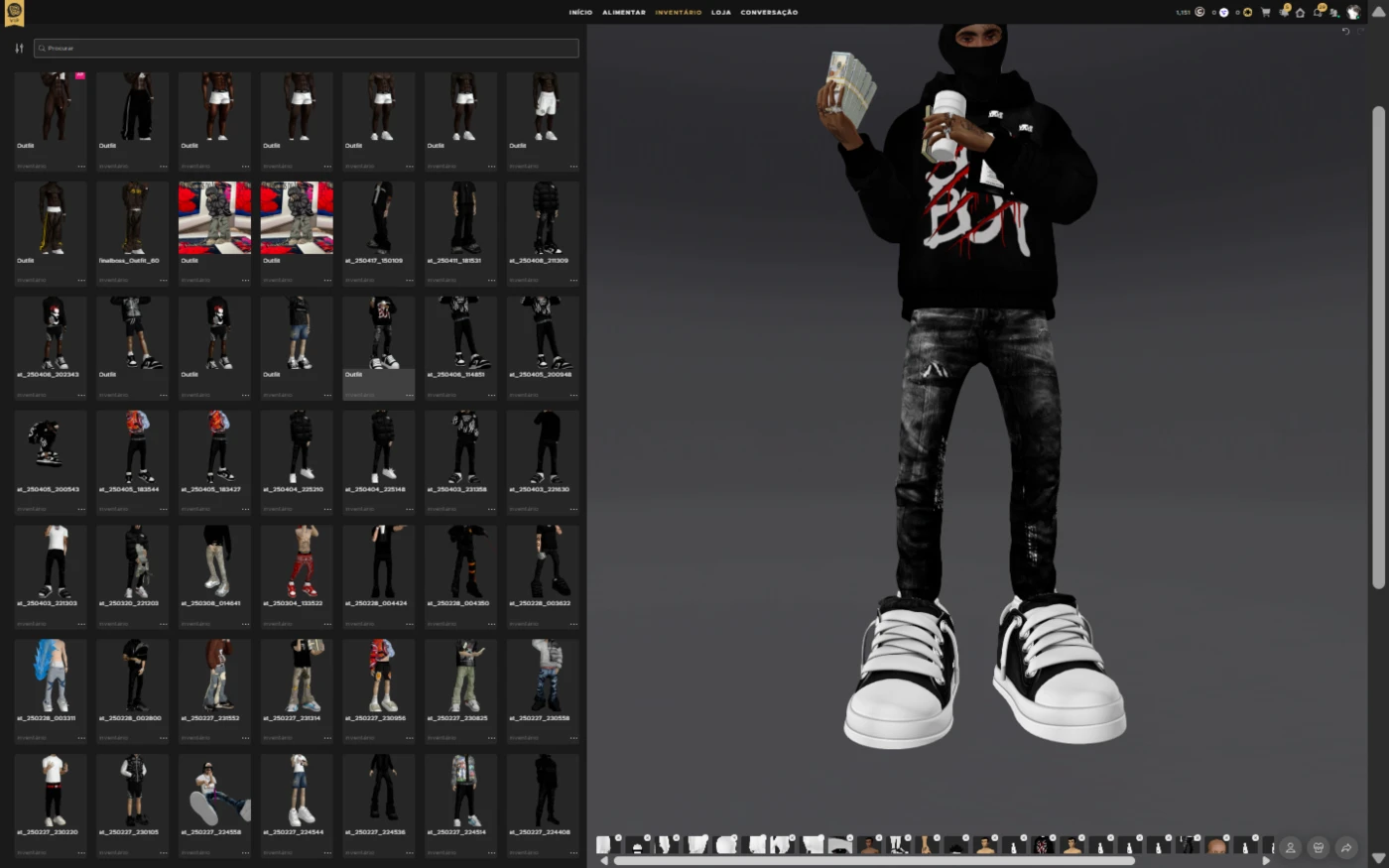Open the friends list icon
Viewport: 1389px width, 868px height.
coord(1334,13)
